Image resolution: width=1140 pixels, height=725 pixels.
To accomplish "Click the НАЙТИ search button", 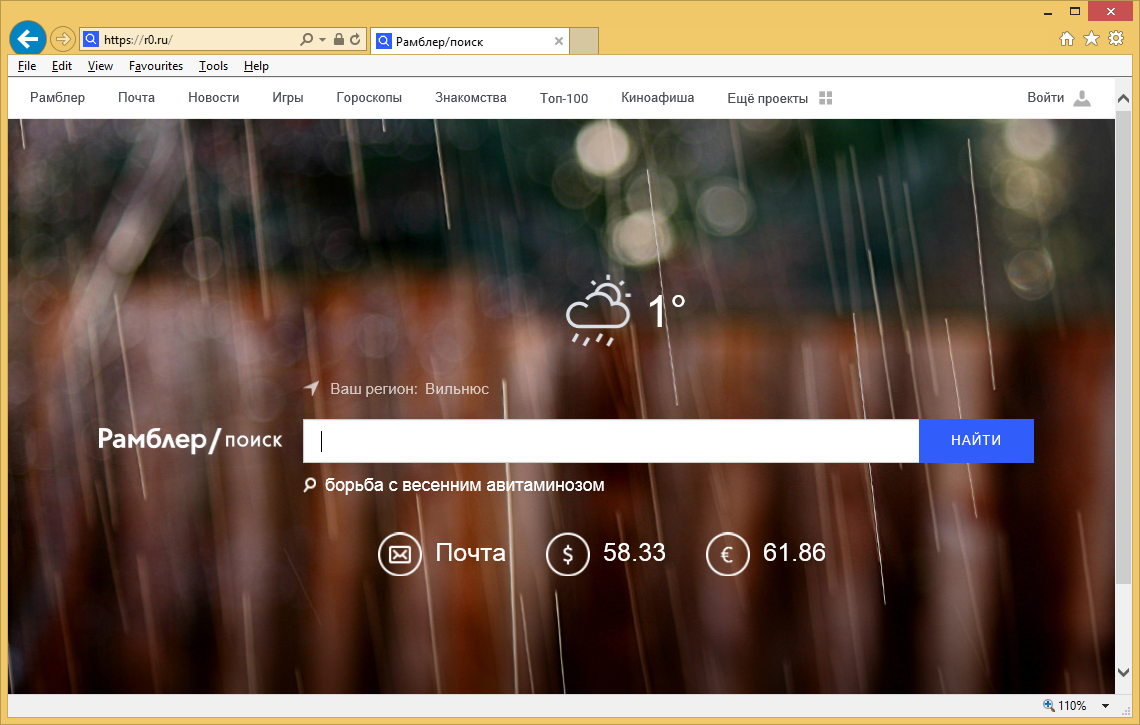I will pos(976,441).
